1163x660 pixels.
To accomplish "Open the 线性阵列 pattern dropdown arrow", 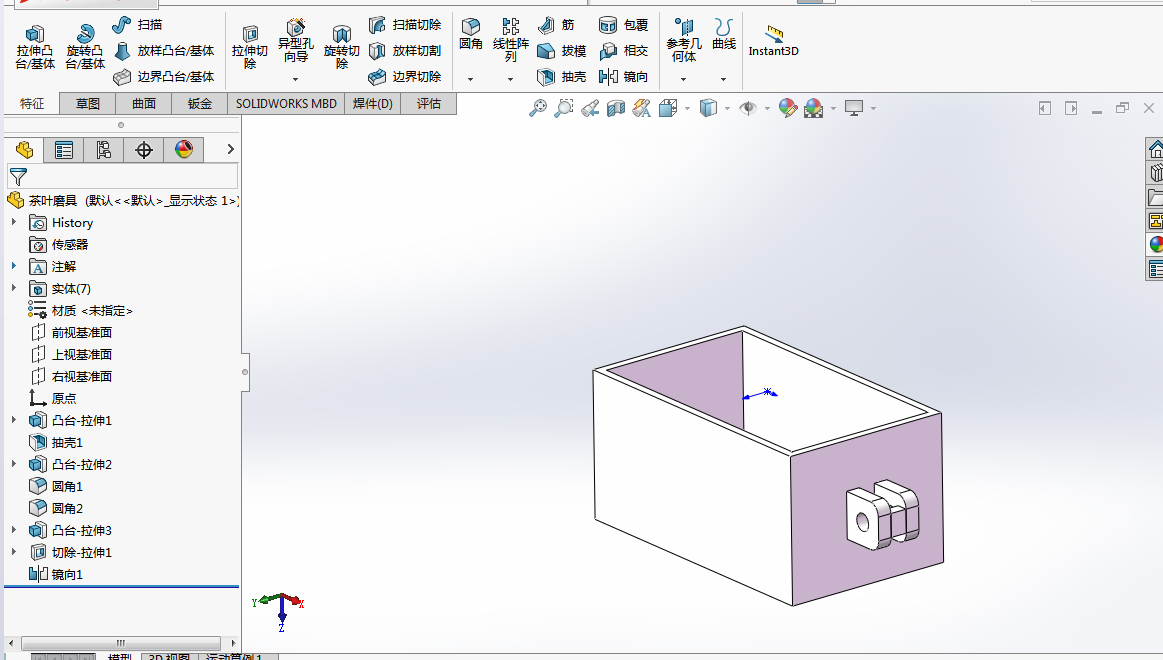I will 510,79.
